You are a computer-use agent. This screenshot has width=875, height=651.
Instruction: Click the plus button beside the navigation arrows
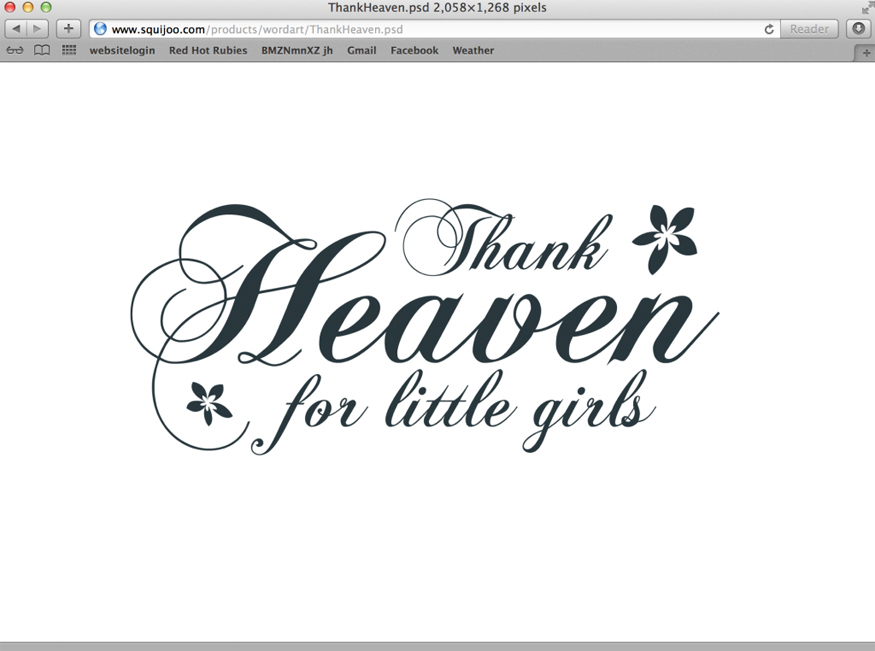pyautogui.click(x=69, y=29)
